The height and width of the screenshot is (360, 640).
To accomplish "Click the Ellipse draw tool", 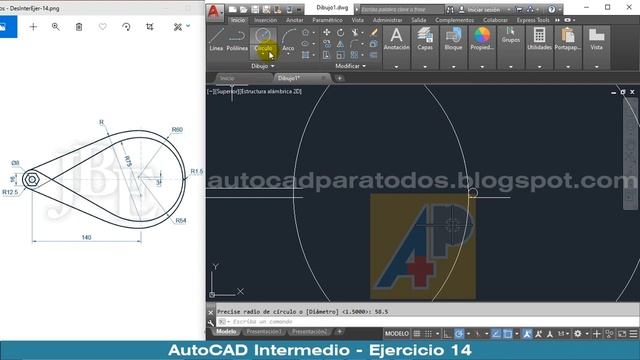I will coord(305,44).
